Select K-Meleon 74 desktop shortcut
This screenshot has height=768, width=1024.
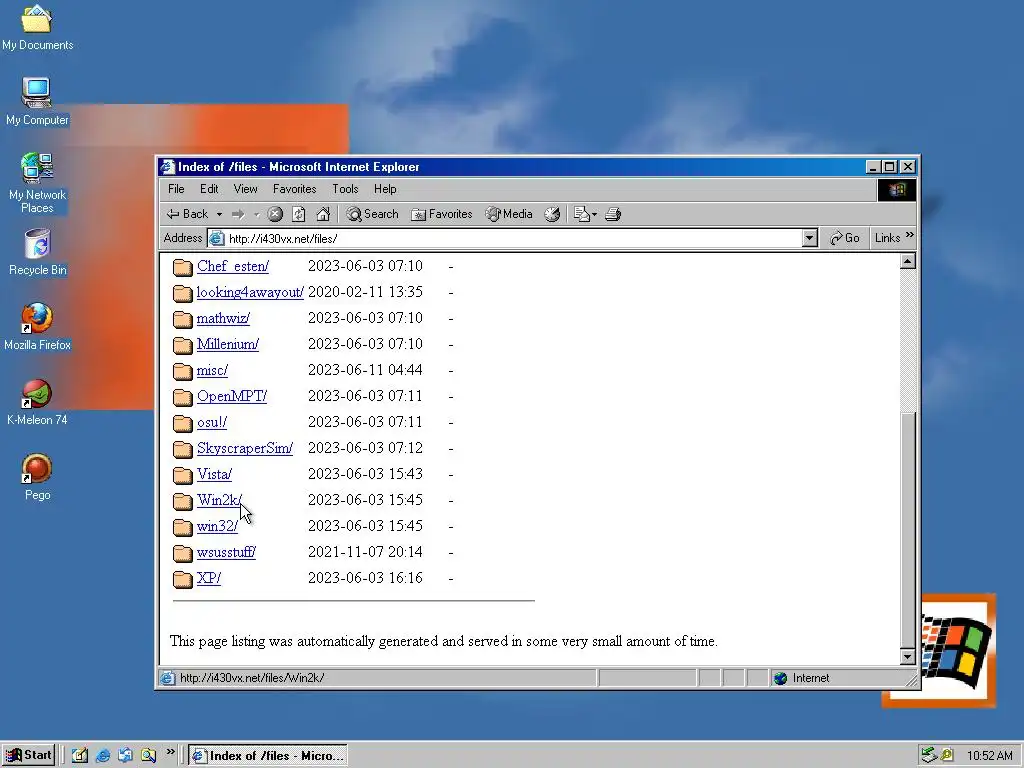(x=37, y=402)
